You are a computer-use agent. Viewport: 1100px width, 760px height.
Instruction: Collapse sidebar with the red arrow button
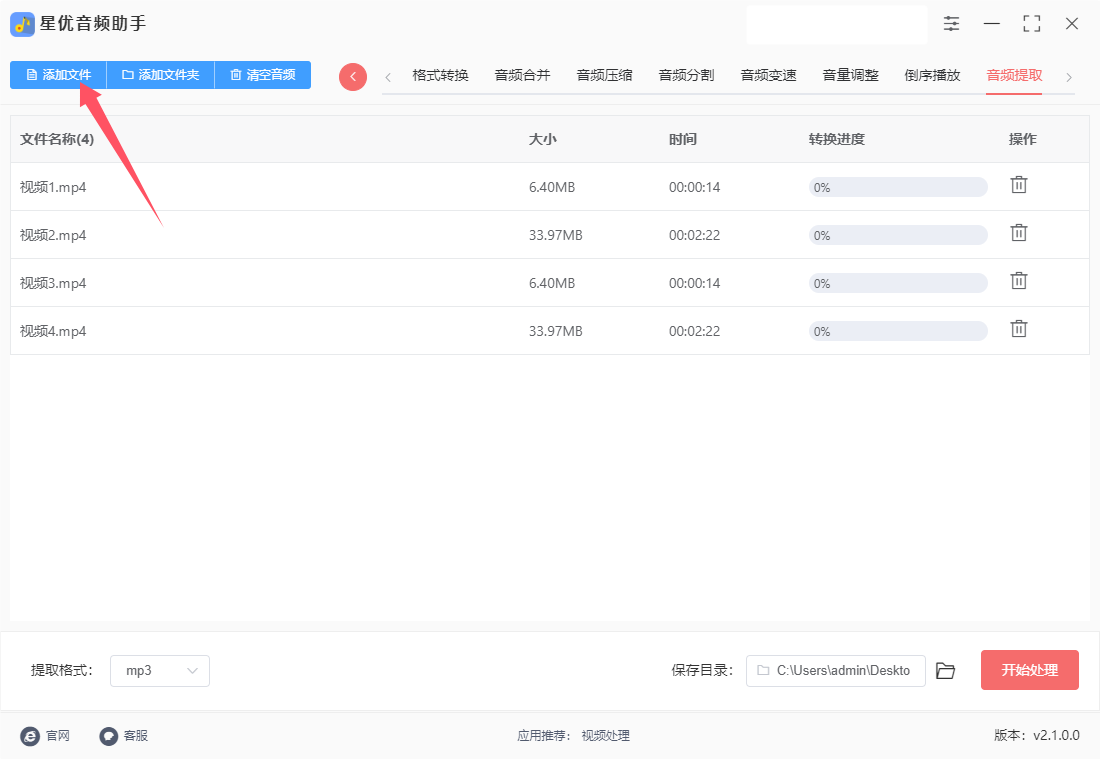coord(353,76)
